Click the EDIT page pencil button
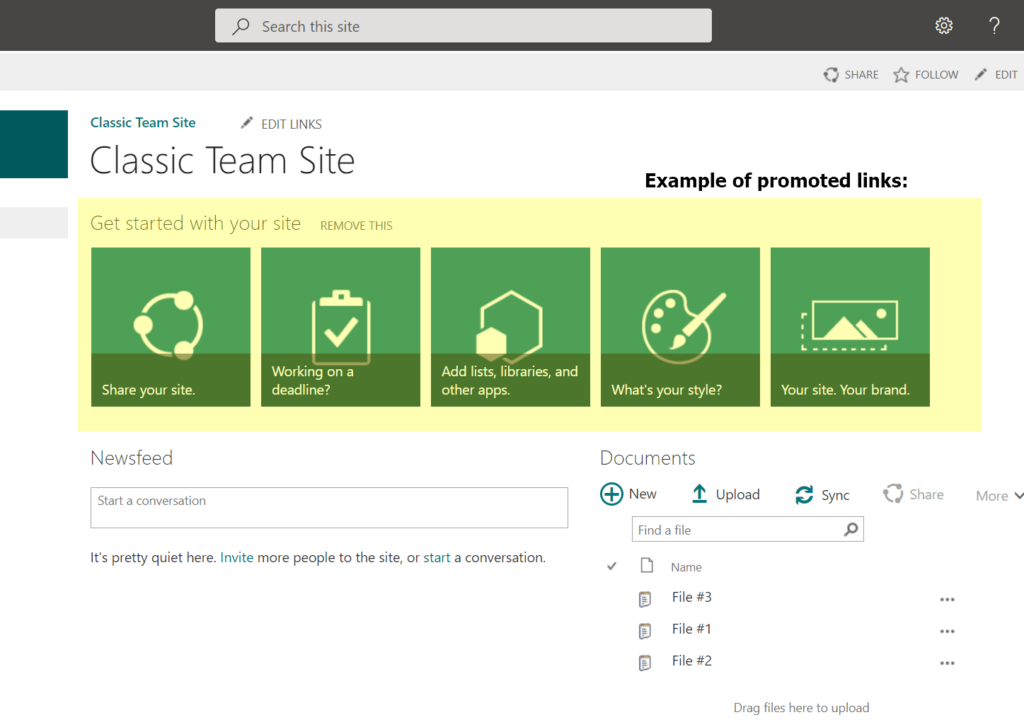Image resolution: width=1024 pixels, height=727 pixels. click(x=995, y=74)
